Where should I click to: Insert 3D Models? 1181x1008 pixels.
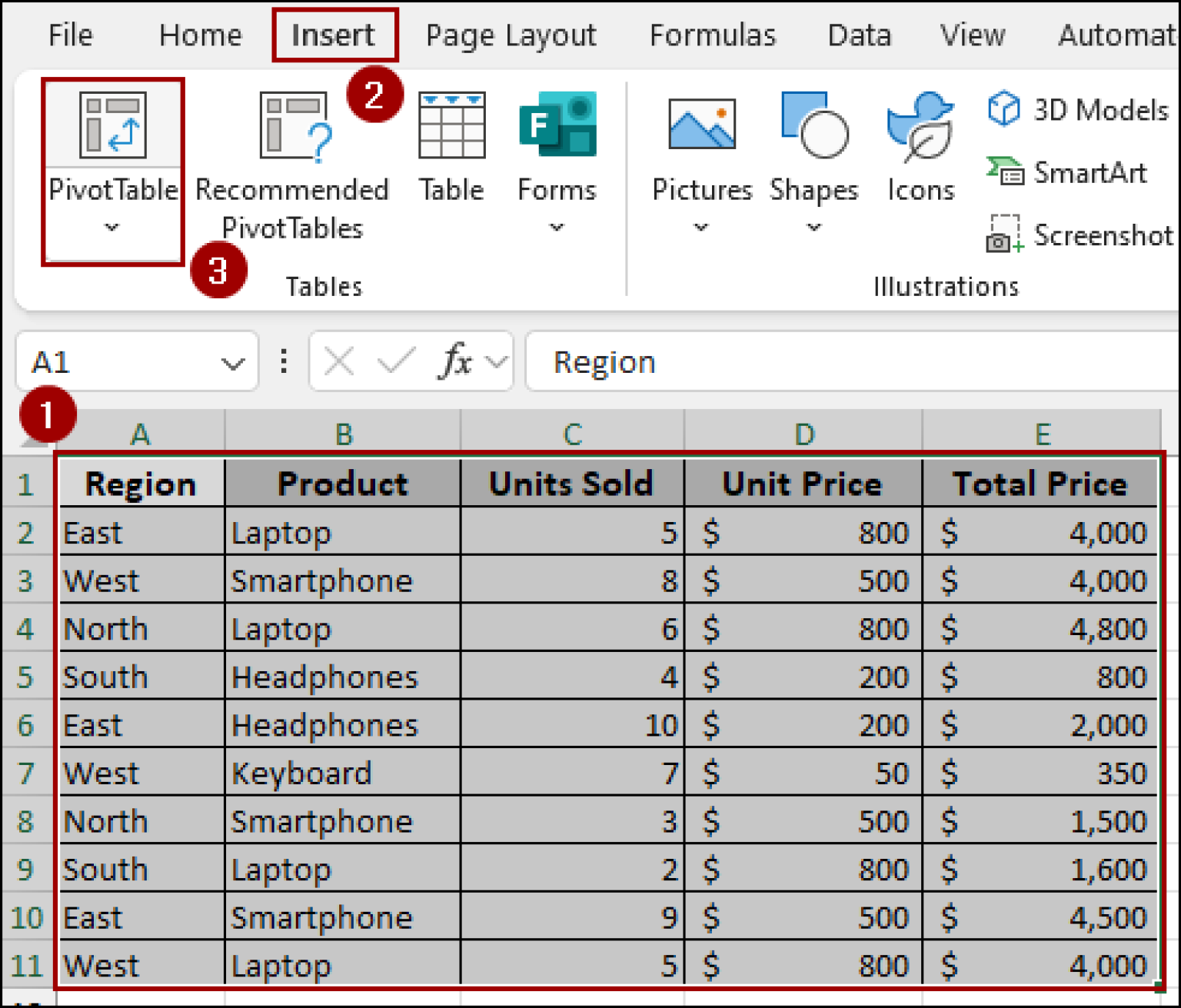(x=1074, y=110)
